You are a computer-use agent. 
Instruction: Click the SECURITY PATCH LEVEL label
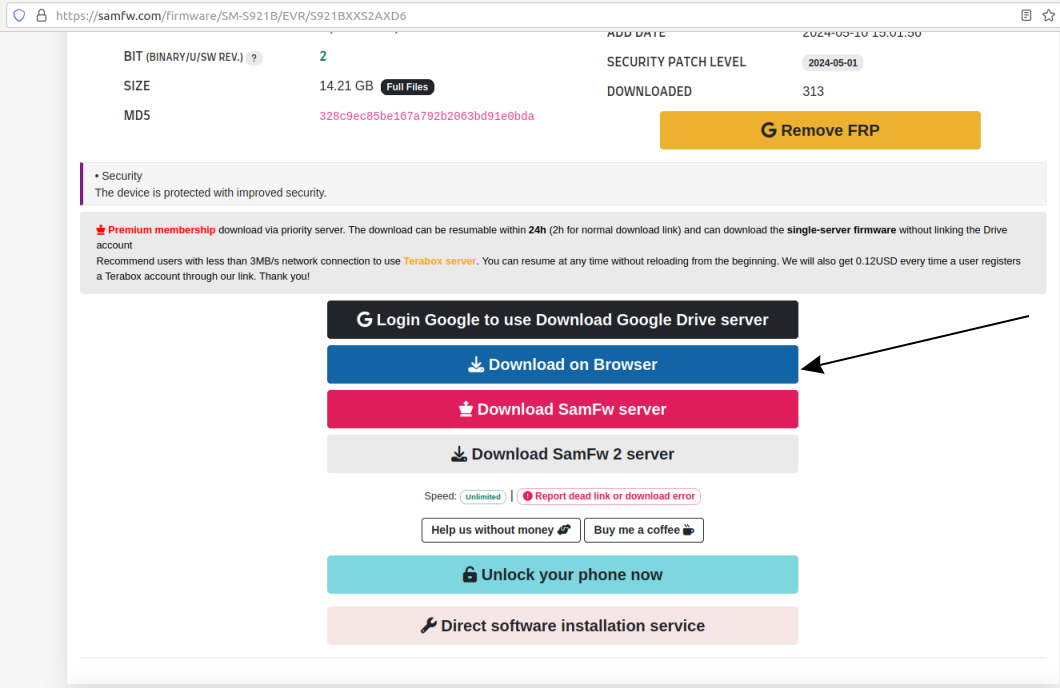[x=676, y=62]
